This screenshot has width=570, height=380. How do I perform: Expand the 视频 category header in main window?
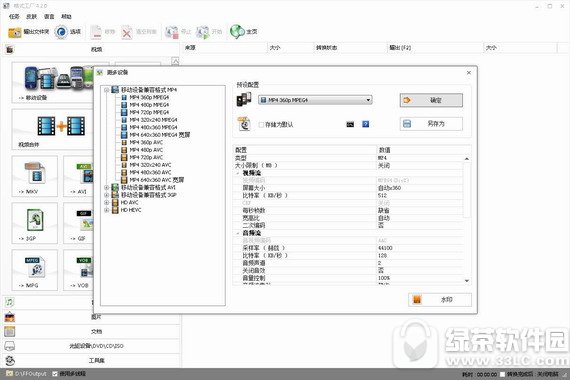tap(92, 49)
